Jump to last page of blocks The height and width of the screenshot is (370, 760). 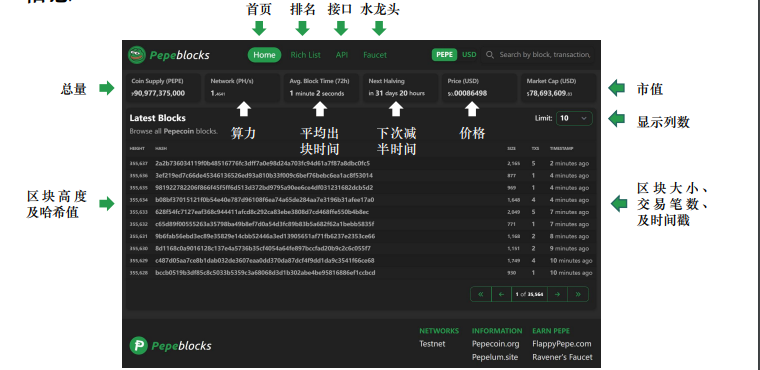[x=578, y=294]
